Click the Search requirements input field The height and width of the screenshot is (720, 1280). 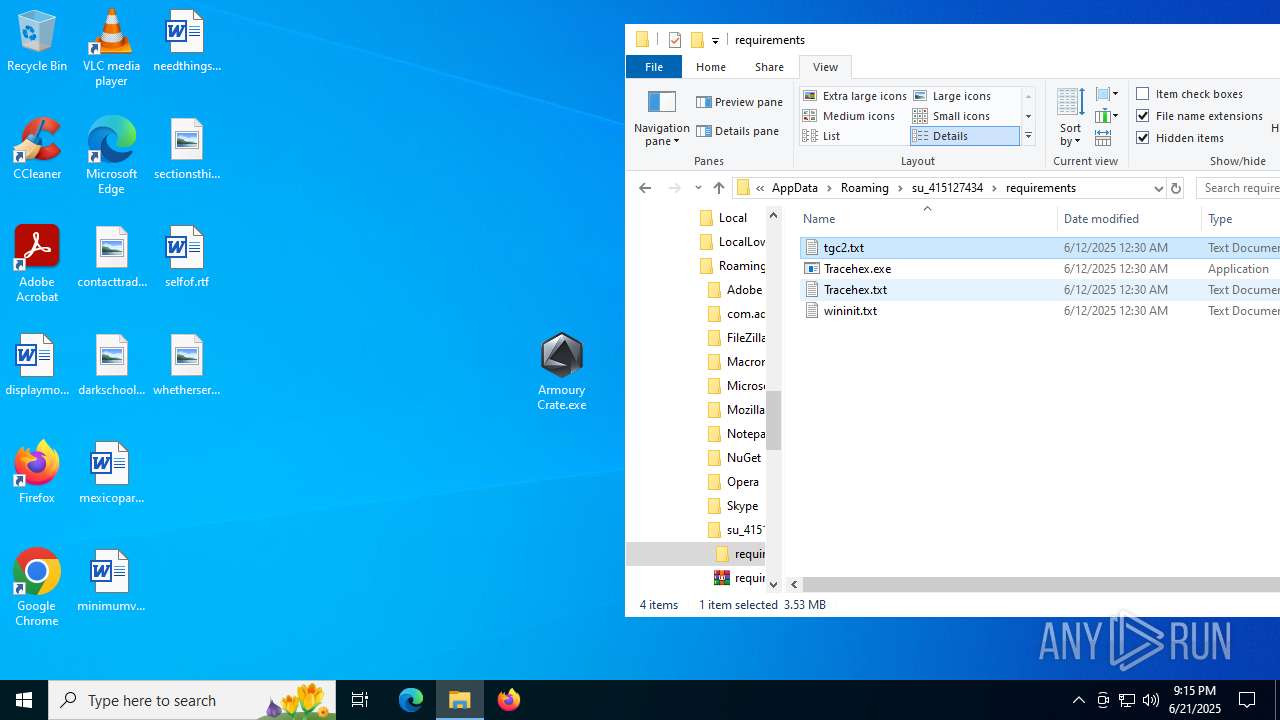pos(1240,188)
